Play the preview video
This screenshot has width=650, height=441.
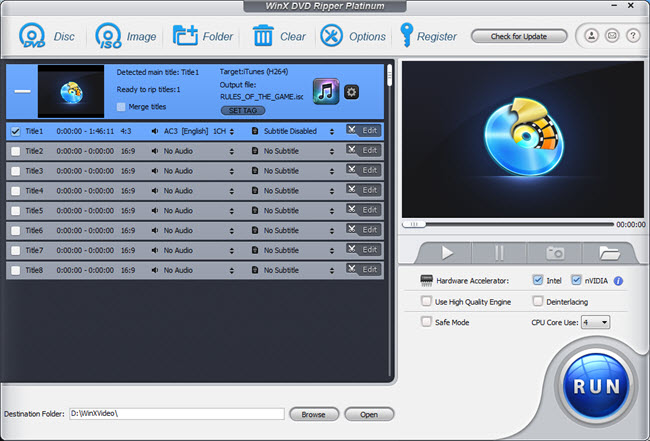click(x=446, y=252)
